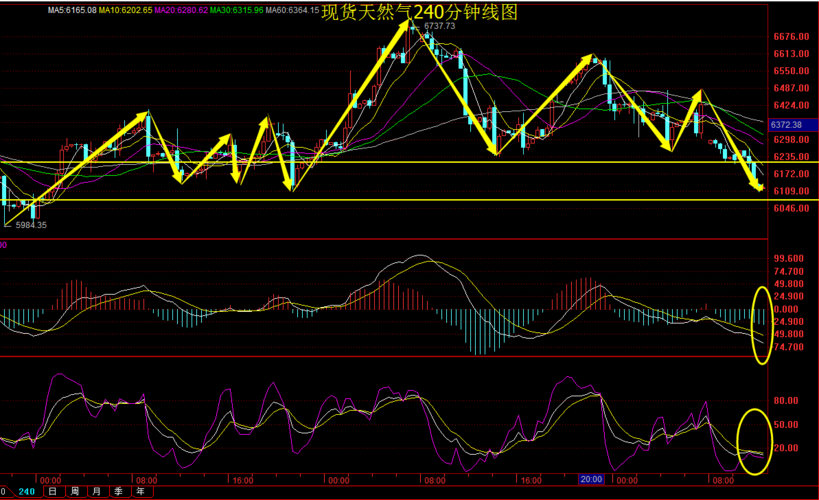This screenshot has height=500, width=819.
Task: Switch to the yearly (年) period tab
Action: click(x=140, y=492)
